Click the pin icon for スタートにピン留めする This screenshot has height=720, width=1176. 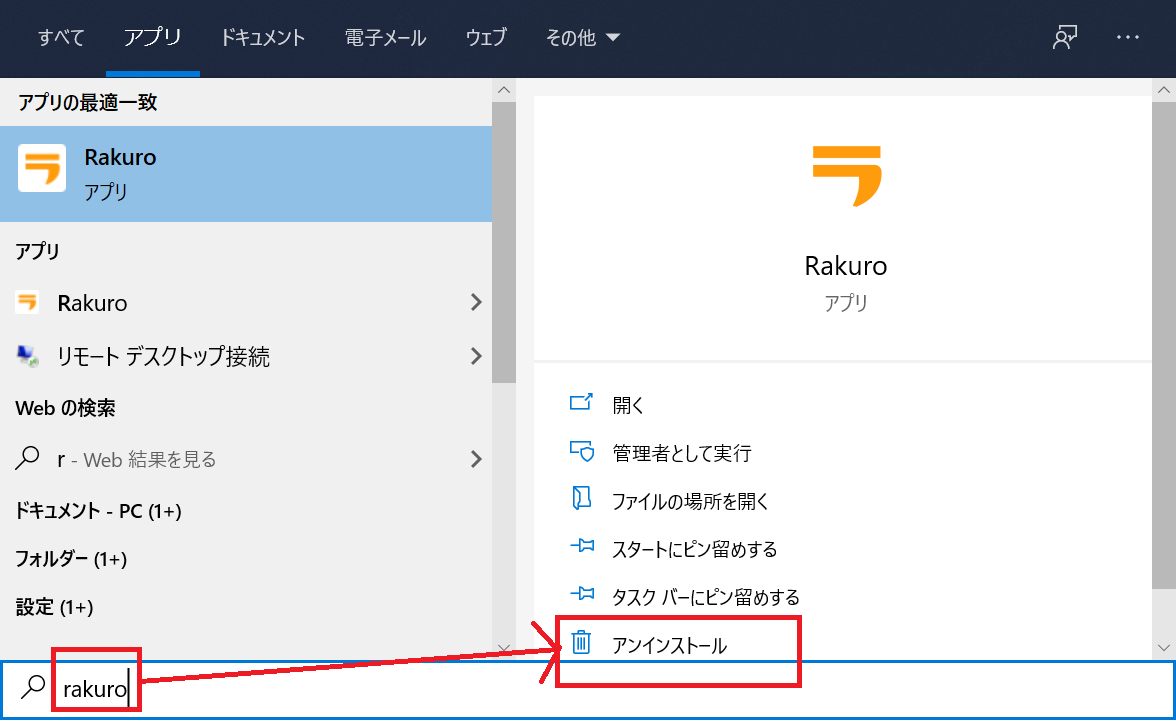pos(582,546)
